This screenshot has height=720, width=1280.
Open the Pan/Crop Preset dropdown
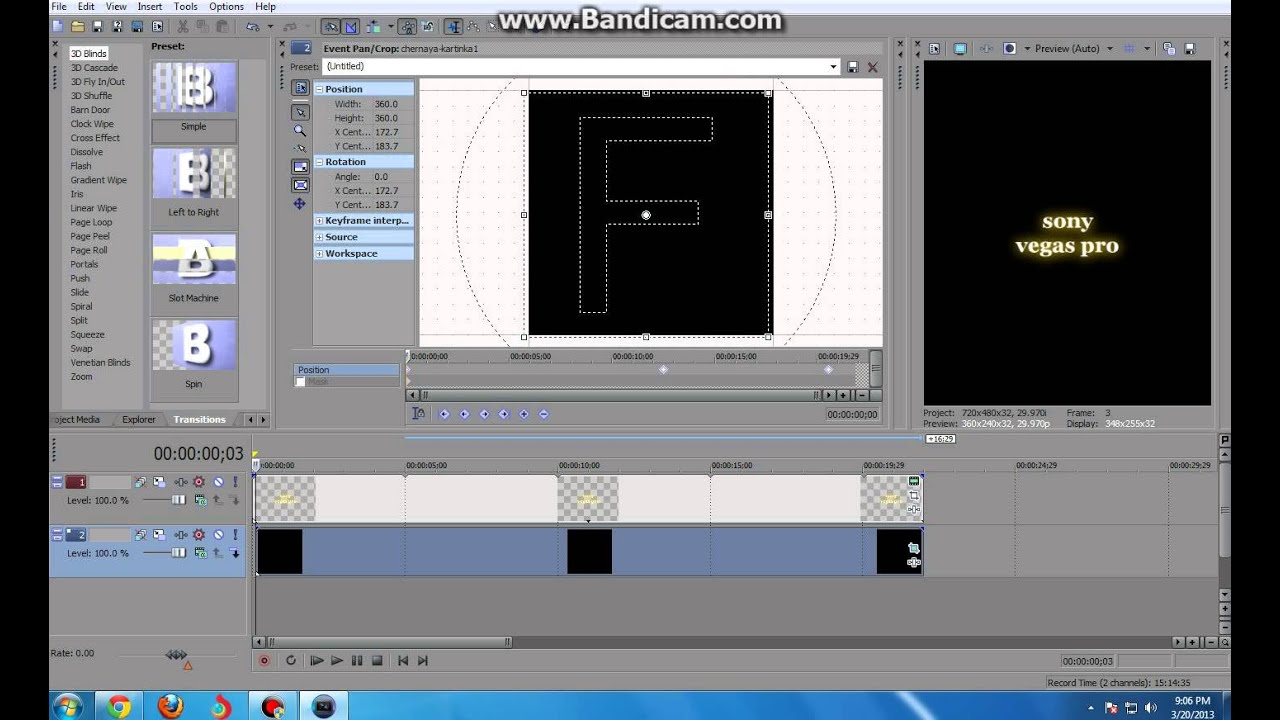coord(833,67)
